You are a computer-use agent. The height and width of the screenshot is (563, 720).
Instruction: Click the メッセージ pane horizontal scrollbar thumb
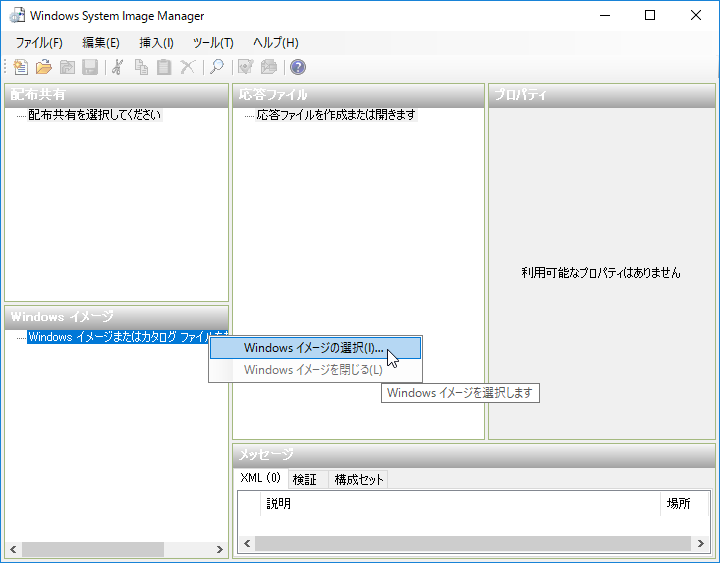[x=473, y=544]
